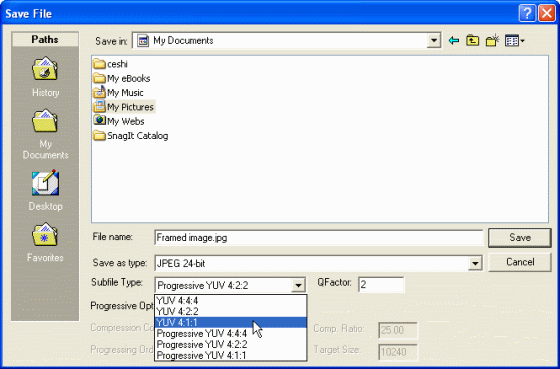The height and width of the screenshot is (369, 560).
Task: Open Favorites in Paths panel
Action: pyautogui.click(x=45, y=243)
